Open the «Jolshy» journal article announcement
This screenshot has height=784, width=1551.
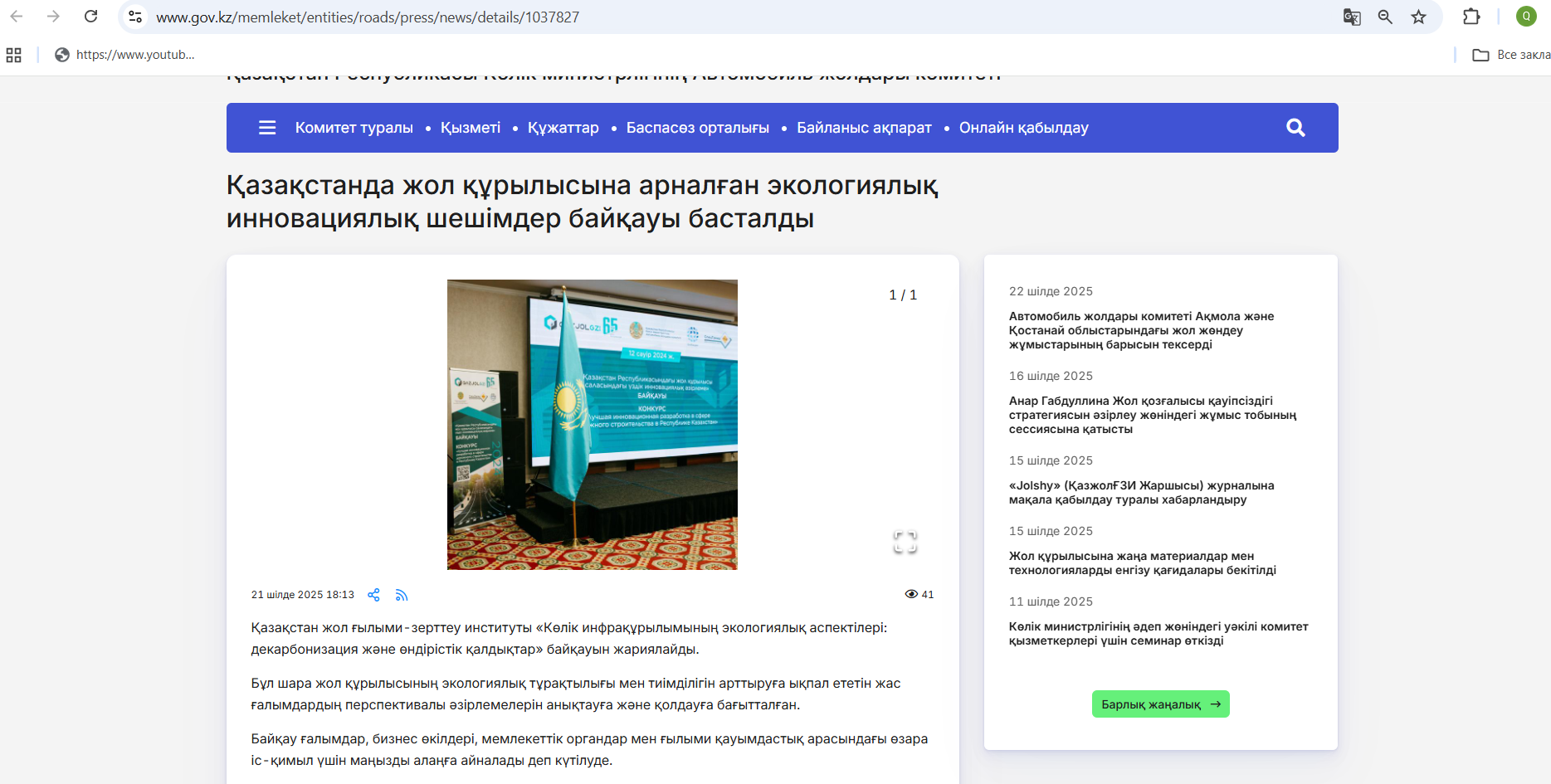(x=1142, y=493)
